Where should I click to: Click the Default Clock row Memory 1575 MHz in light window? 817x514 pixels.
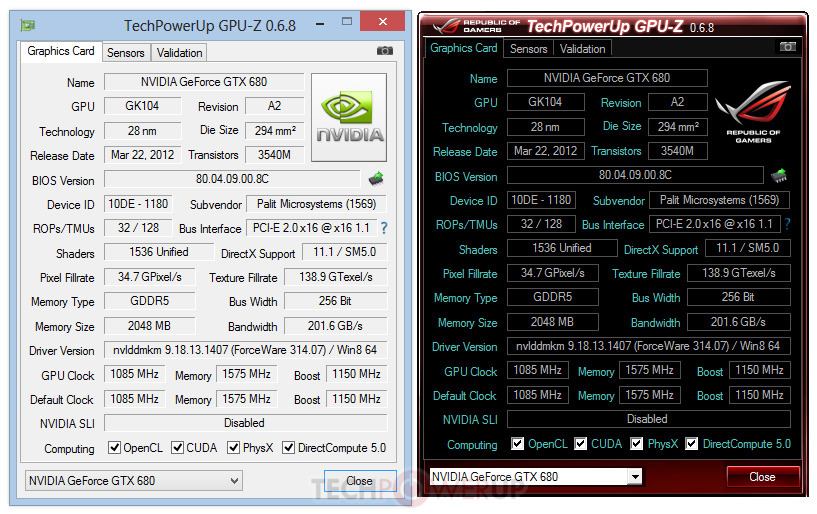point(246,399)
